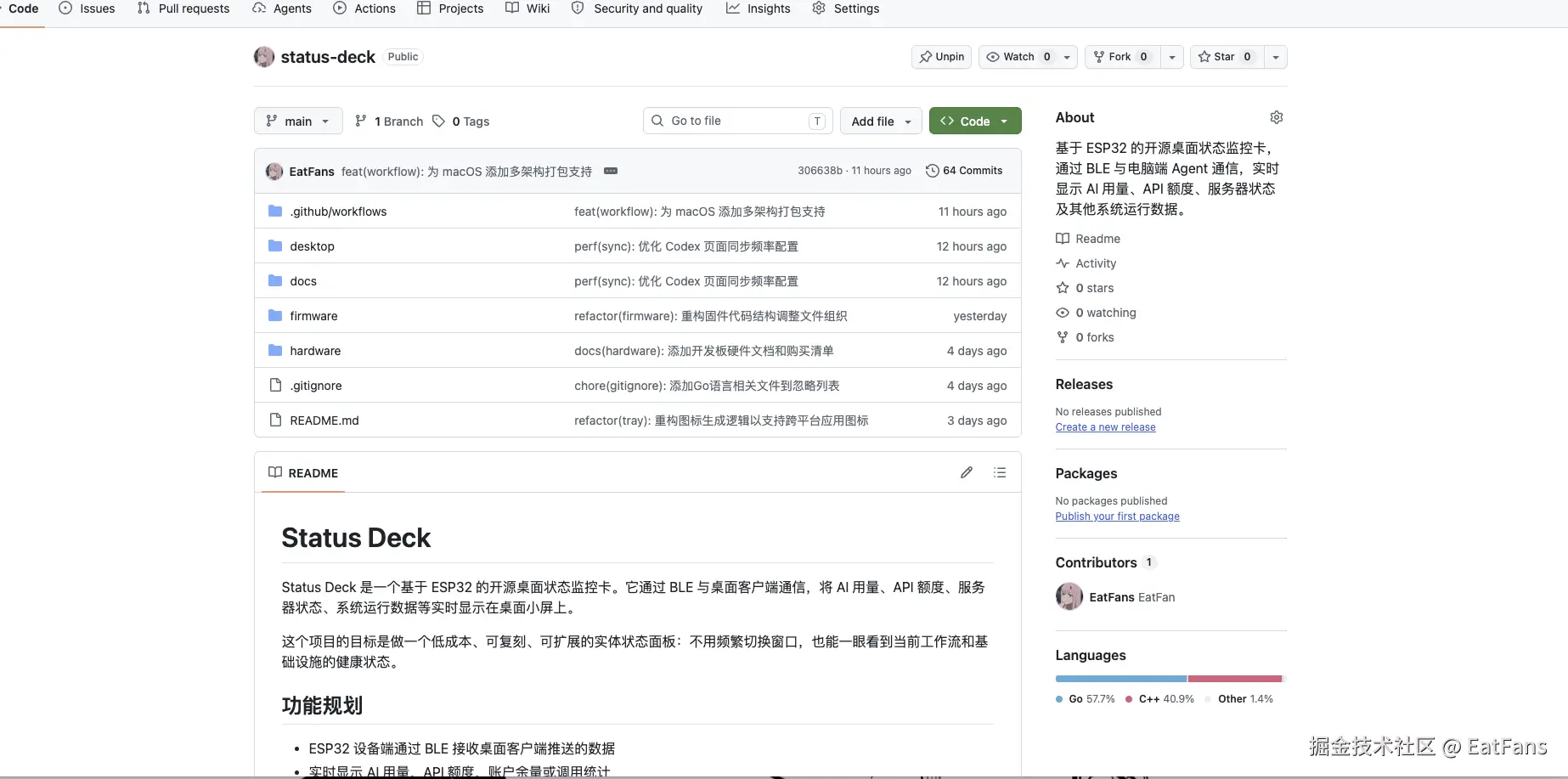
Task: Open the repository Settings tab
Action: pos(846,8)
